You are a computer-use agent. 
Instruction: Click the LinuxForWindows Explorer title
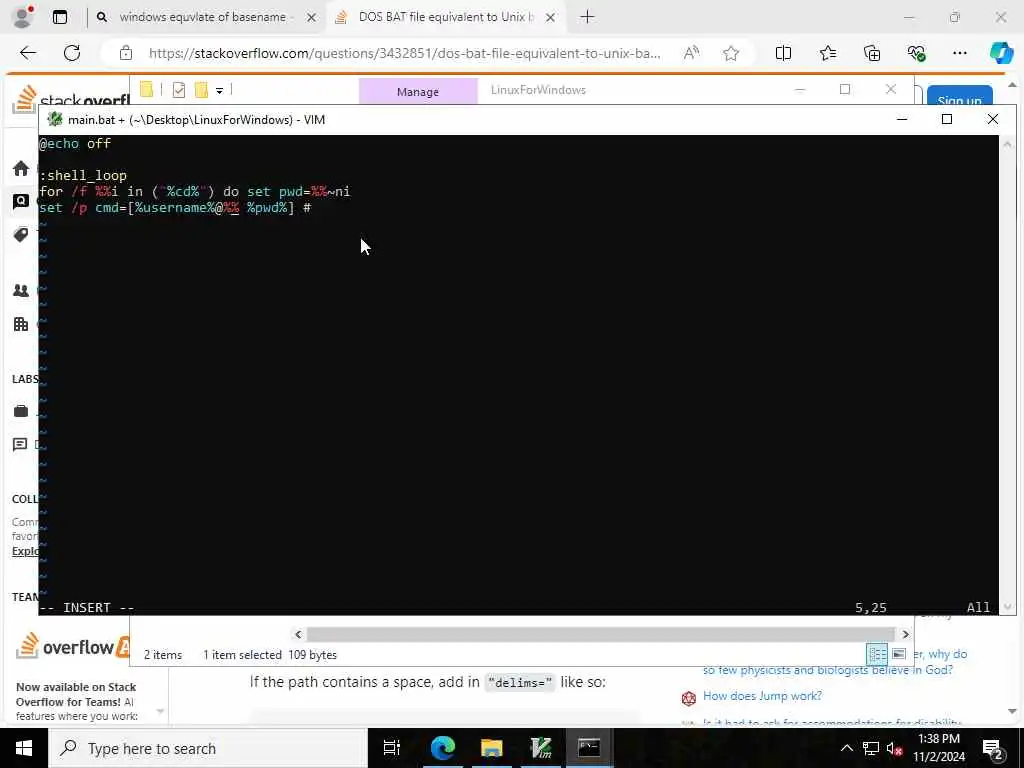point(538,89)
